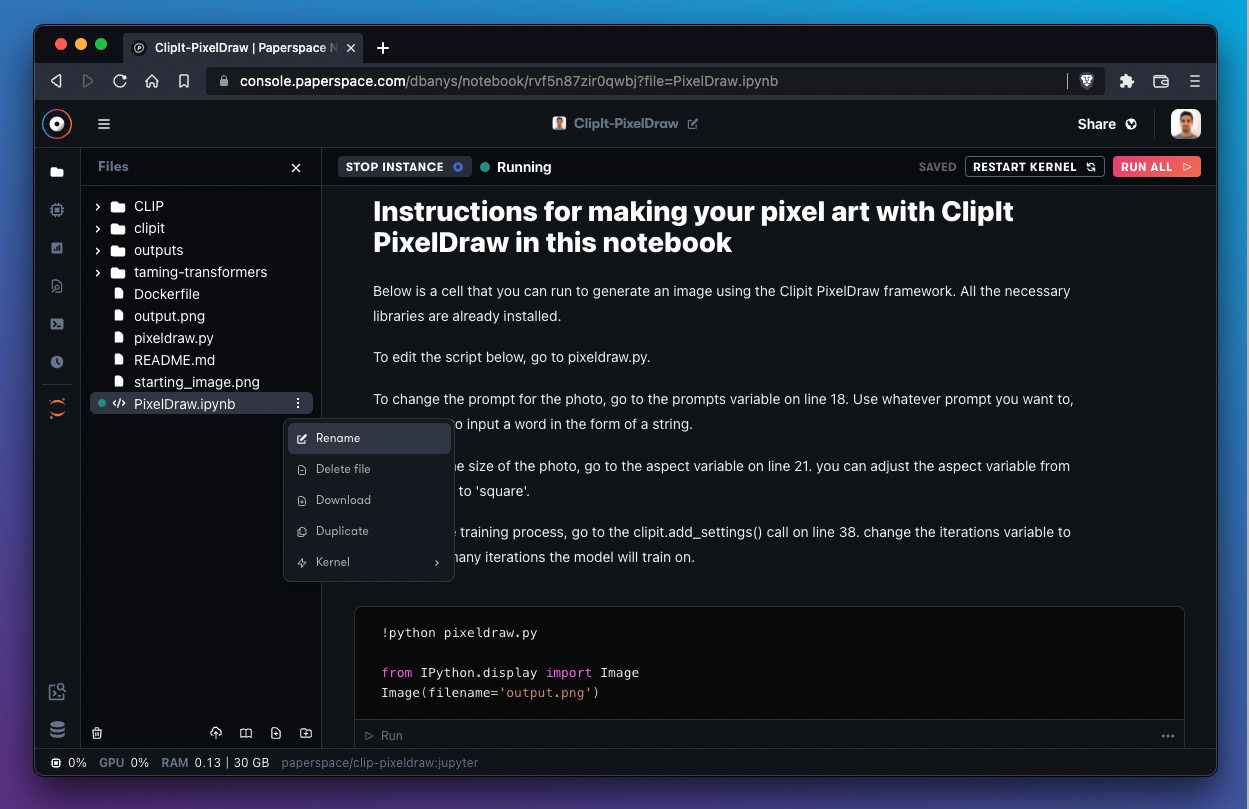Viewport: 1249px width, 809px height.
Task: Click the browser address bar URL
Action: (509, 81)
